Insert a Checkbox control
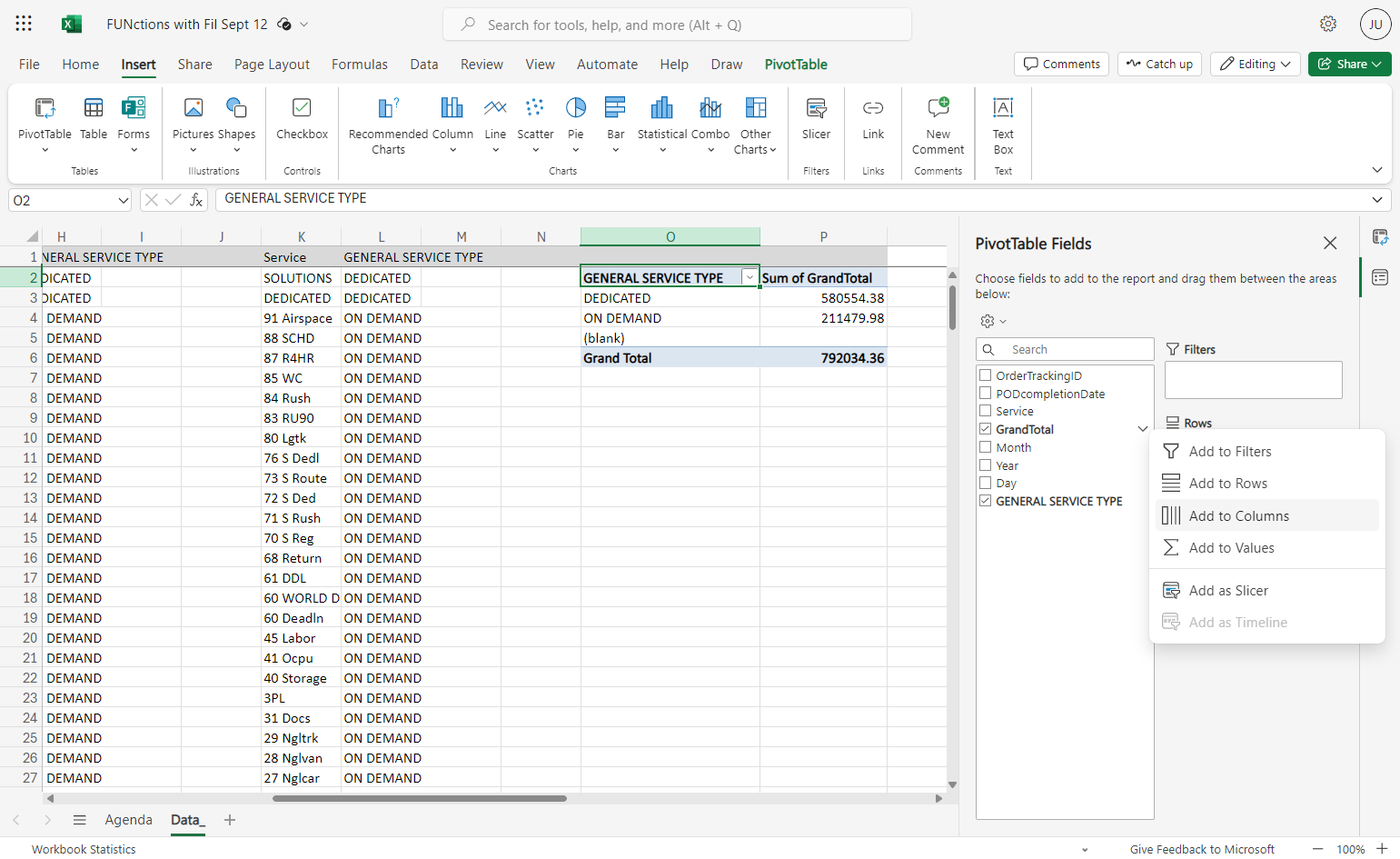This screenshot has width=1400, height=859. tap(302, 120)
